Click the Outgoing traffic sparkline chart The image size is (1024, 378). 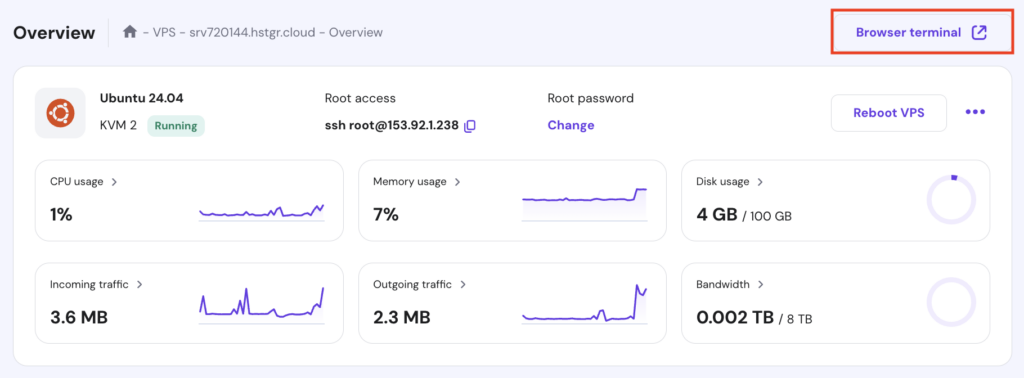(584, 304)
